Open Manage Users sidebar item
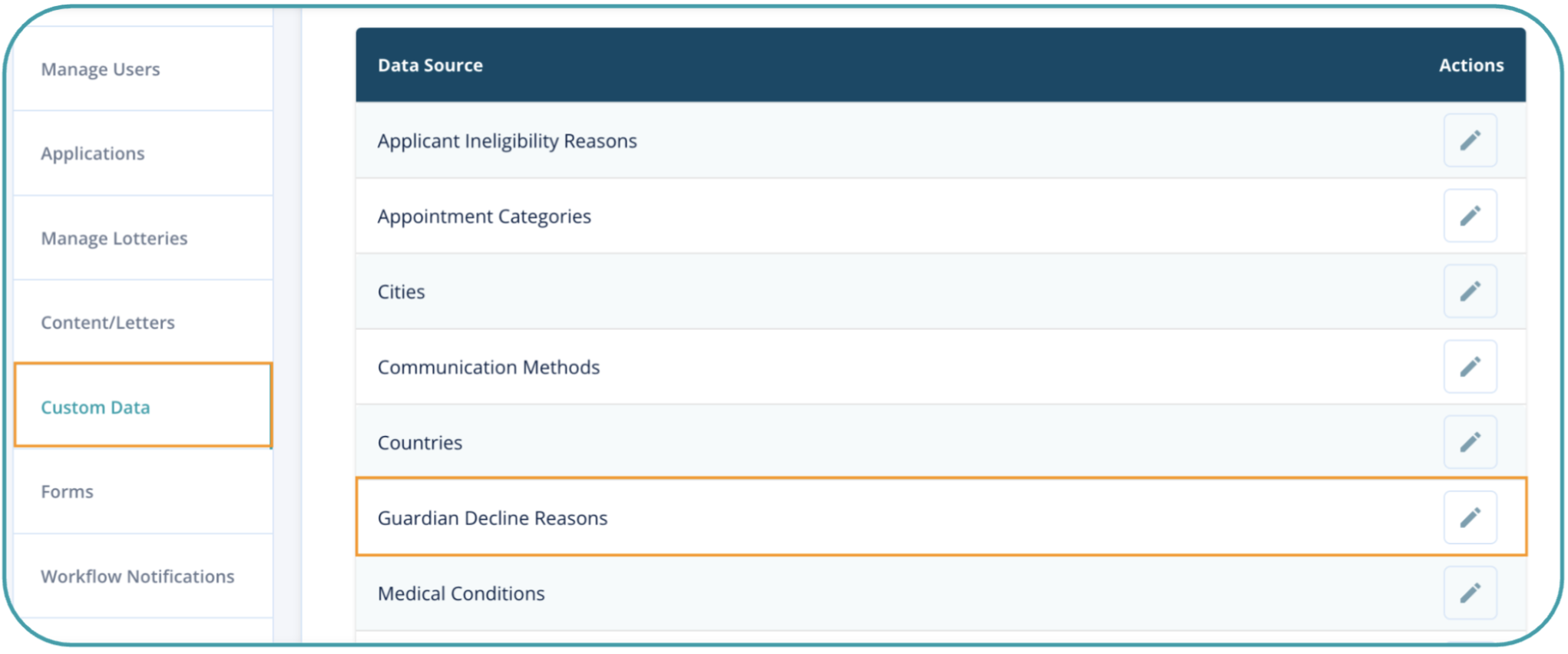This screenshot has width=1568, height=654. 101,69
